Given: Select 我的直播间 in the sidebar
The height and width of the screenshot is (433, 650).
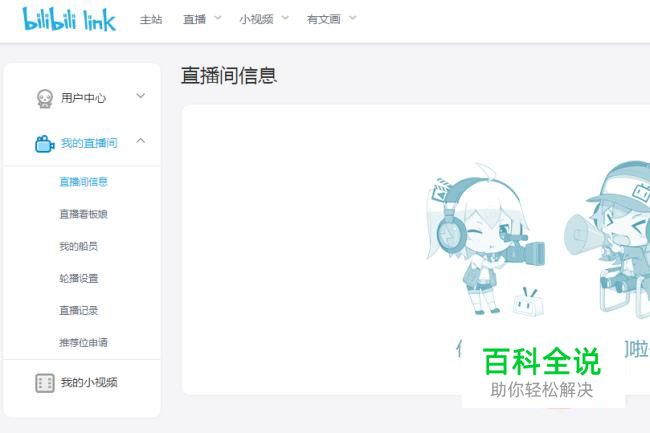Looking at the screenshot, I should pos(89,143).
